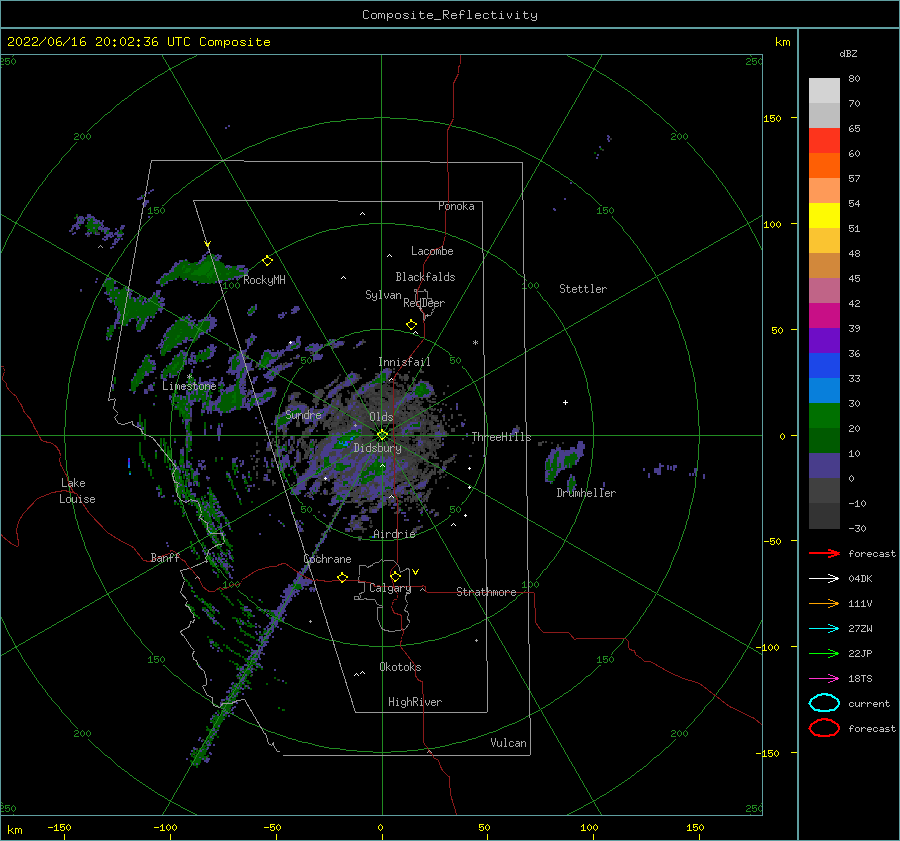Click the yellow diamond marker below the RedDeer label
This screenshot has height=841, width=900.
click(x=412, y=324)
